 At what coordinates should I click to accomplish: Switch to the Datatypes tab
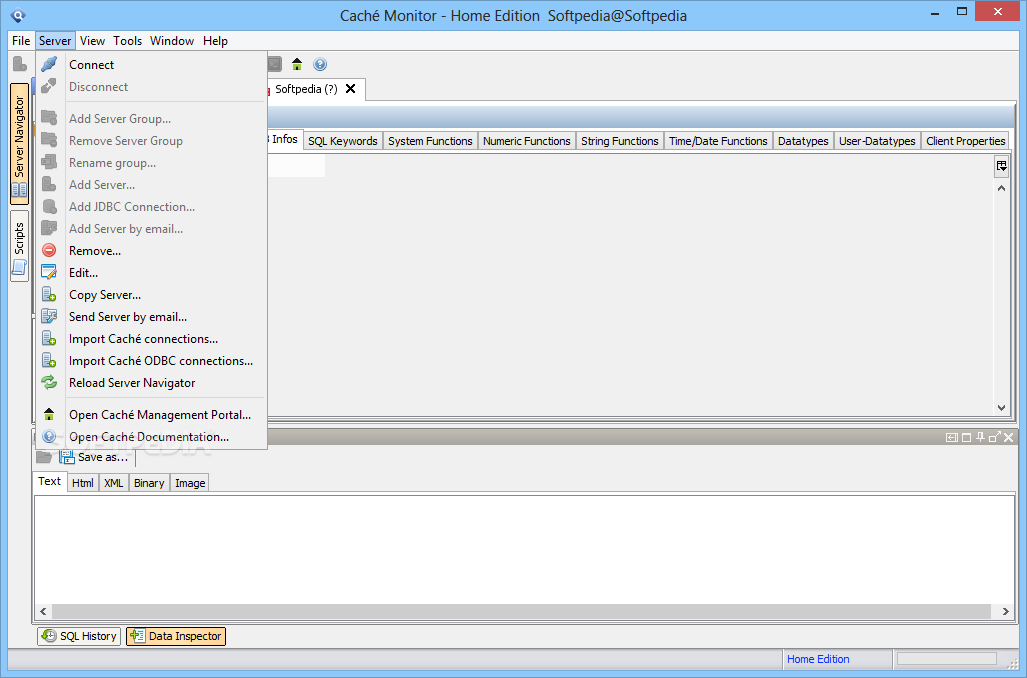tap(803, 141)
